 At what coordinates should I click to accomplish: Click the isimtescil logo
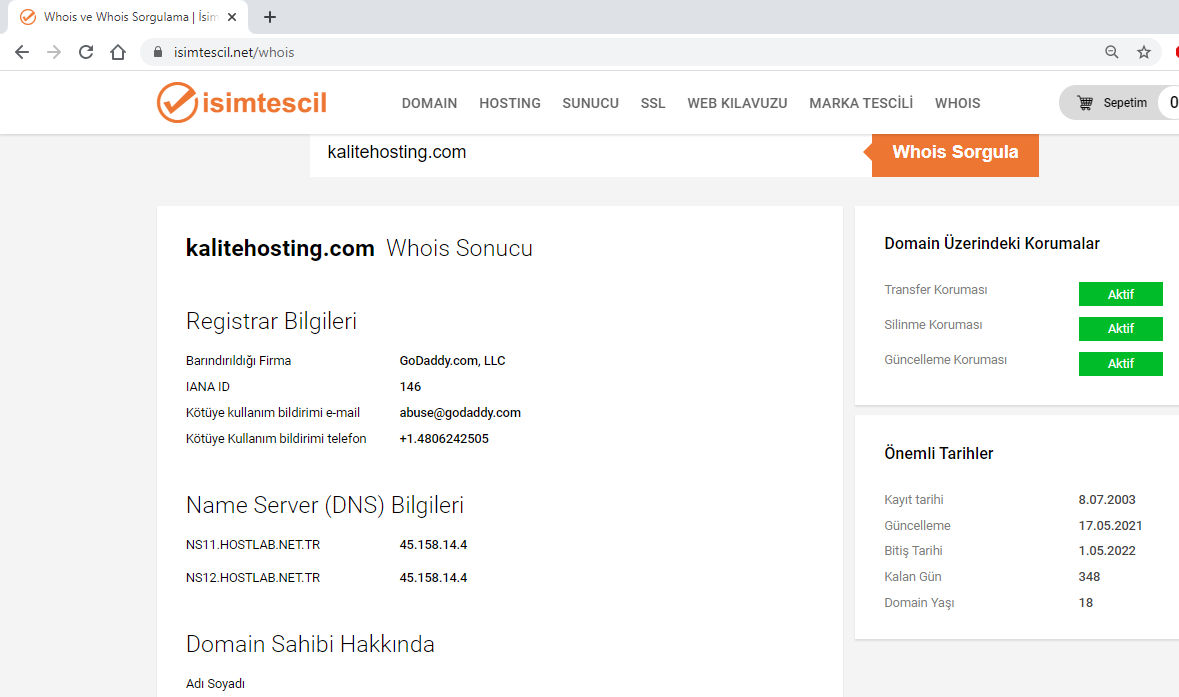(241, 102)
